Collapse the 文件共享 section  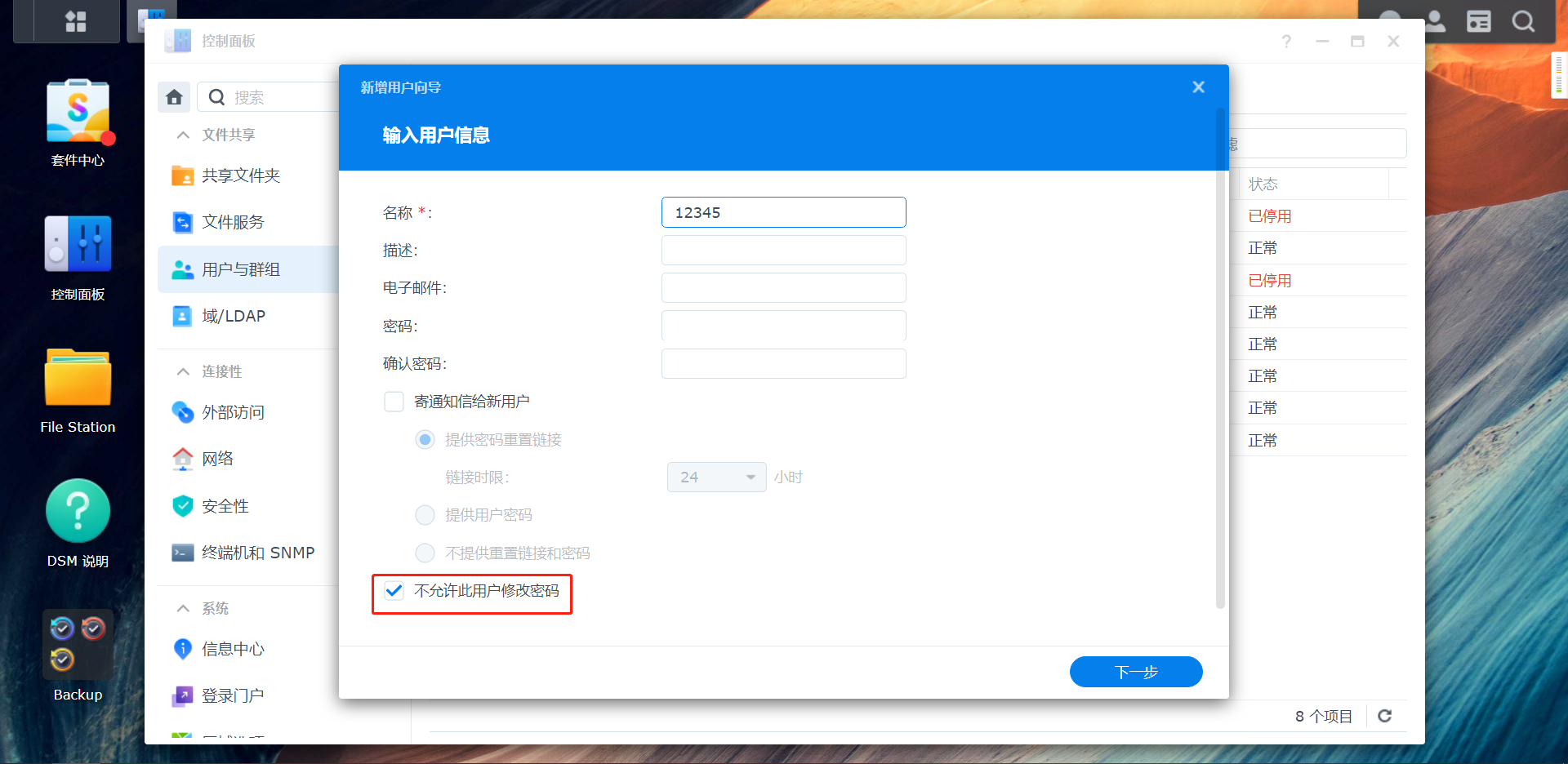[x=183, y=135]
